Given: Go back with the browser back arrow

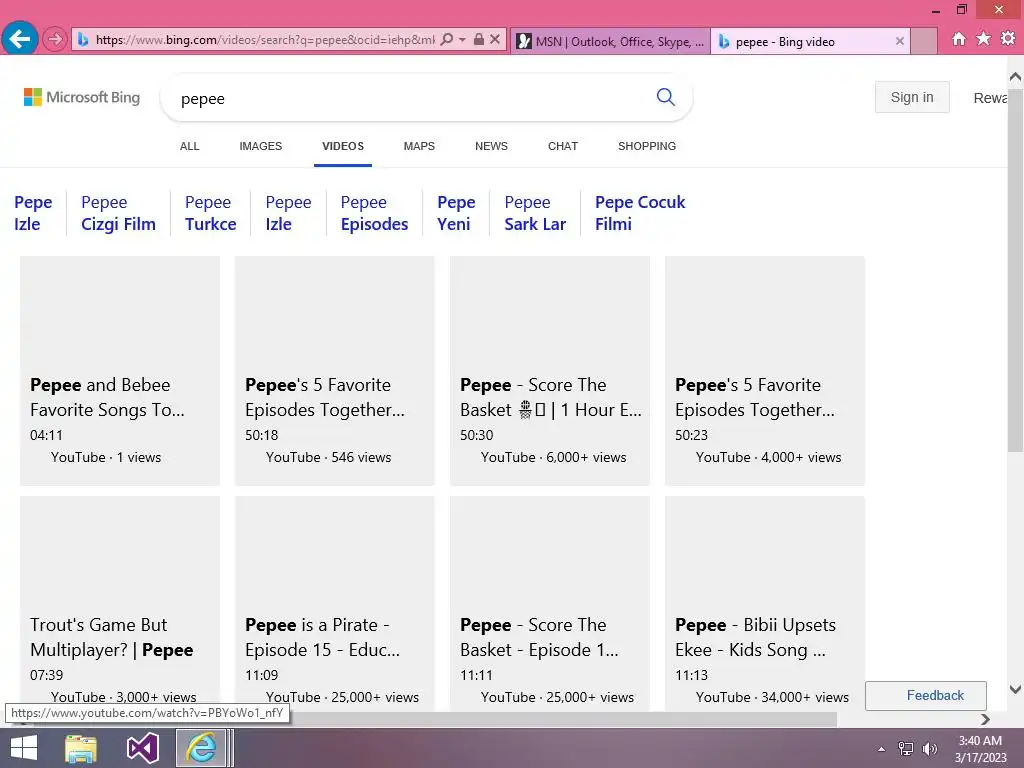Looking at the screenshot, I should (20, 39).
